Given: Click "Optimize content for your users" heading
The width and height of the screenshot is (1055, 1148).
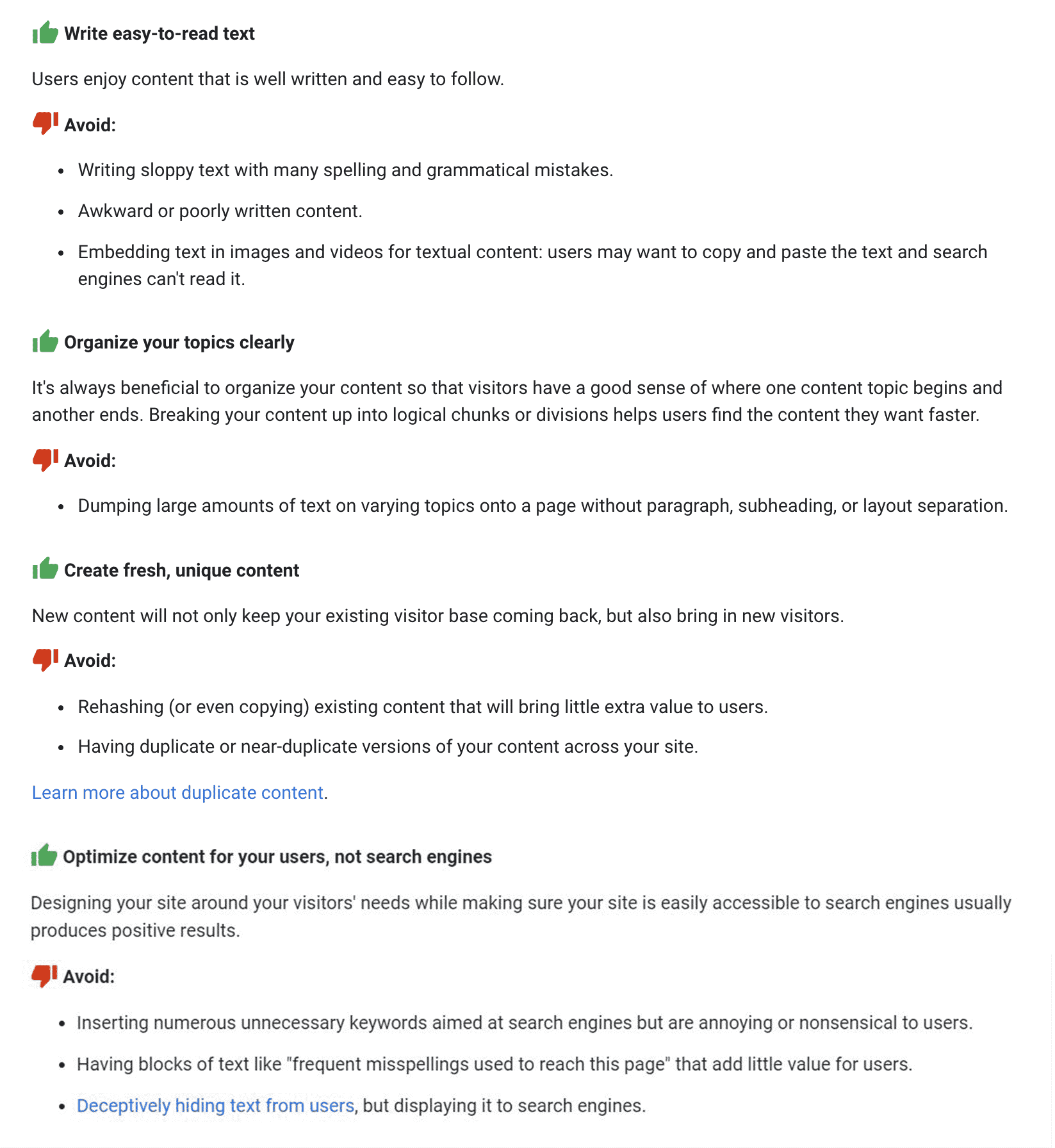Looking at the screenshot, I should [277, 857].
